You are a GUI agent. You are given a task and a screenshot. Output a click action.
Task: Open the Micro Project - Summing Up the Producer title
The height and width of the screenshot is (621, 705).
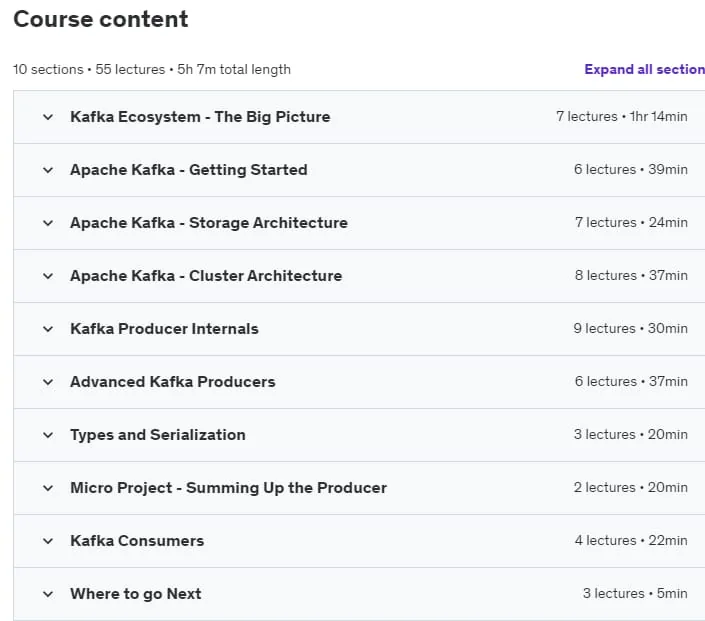228,488
